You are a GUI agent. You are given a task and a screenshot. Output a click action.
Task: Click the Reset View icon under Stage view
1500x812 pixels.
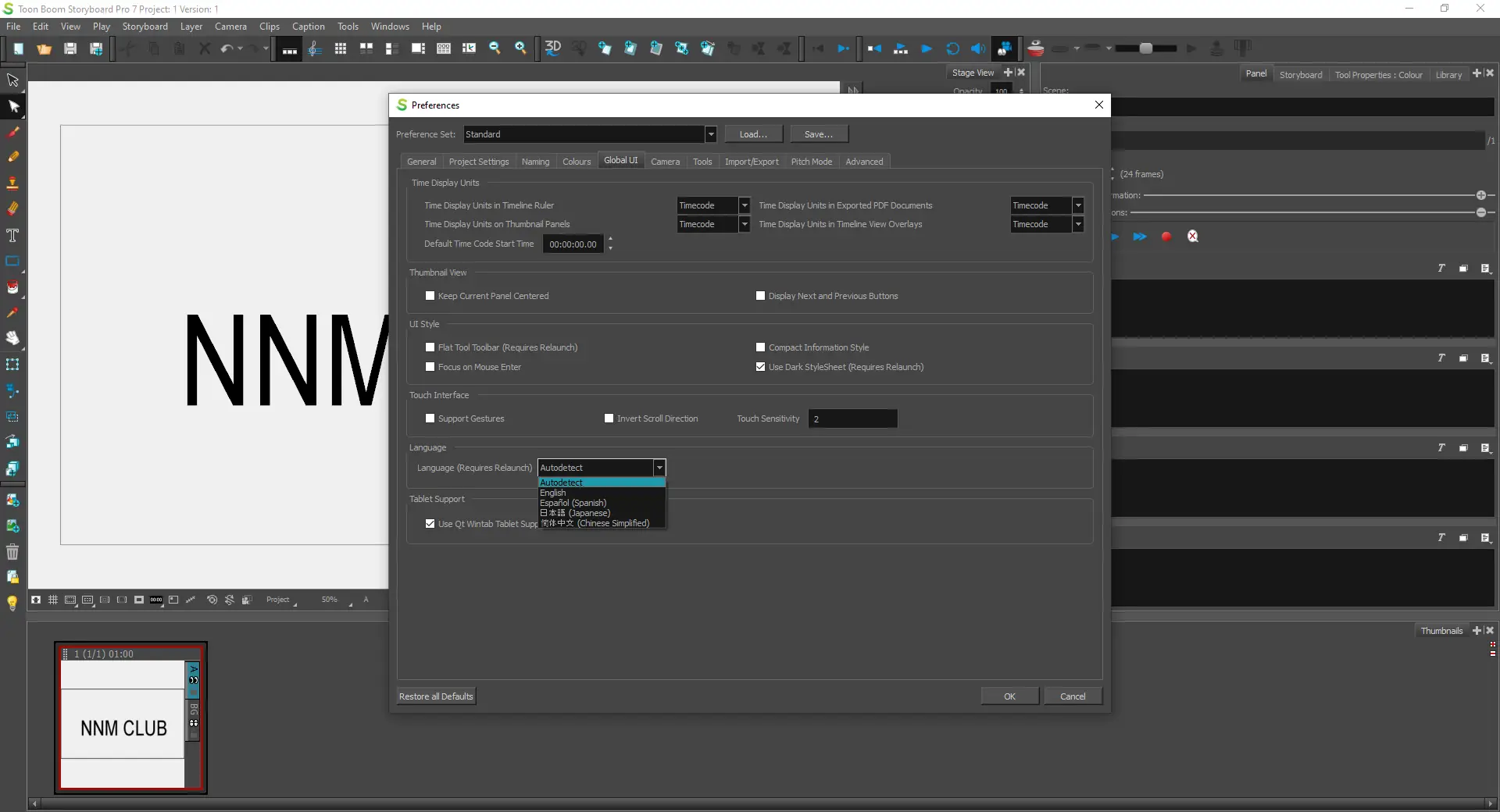coord(212,600)
